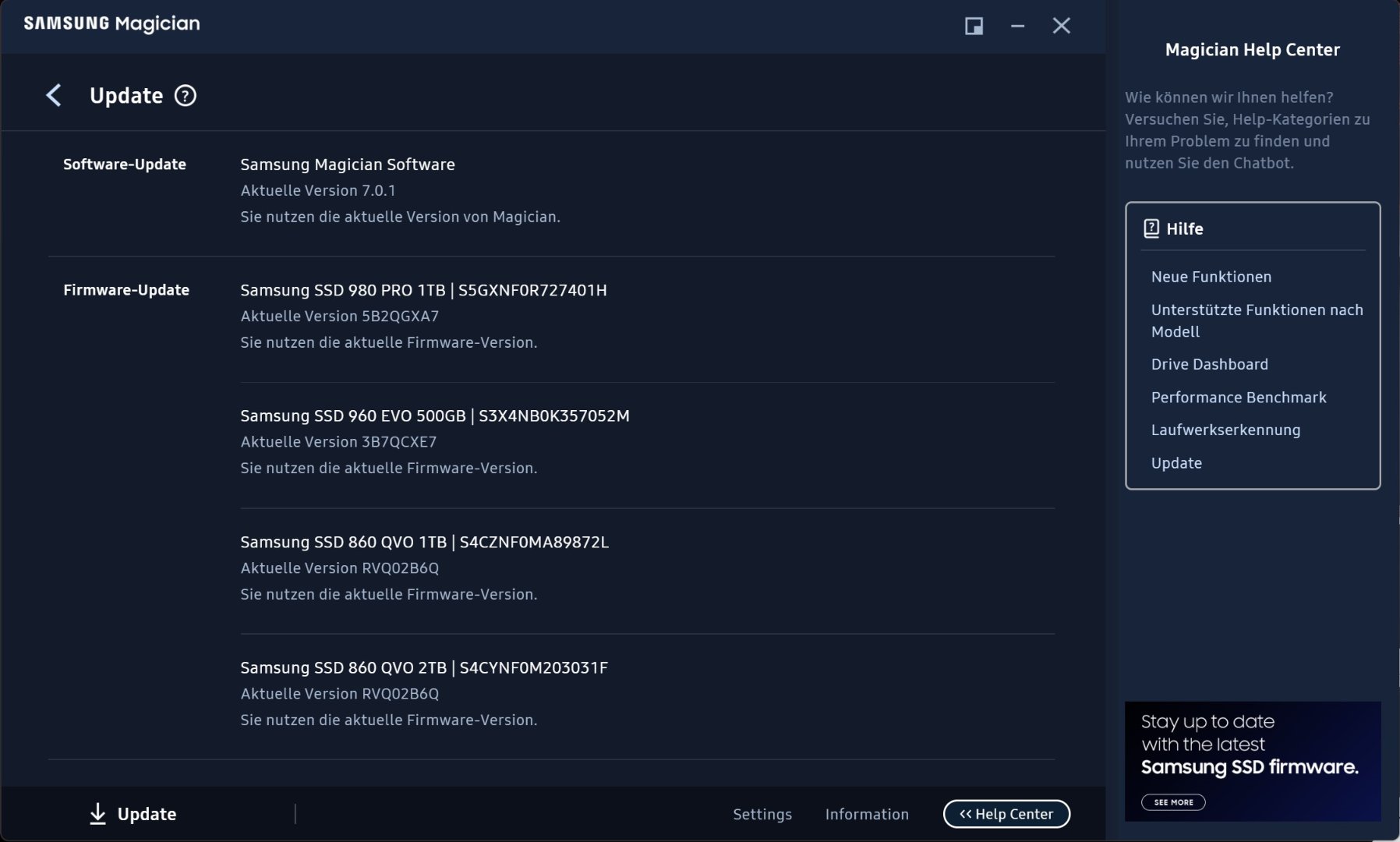The height and width of the screenshot is (842, 1400).
Task: Close the Samsung Magician window
Action: coord(1061,26)
